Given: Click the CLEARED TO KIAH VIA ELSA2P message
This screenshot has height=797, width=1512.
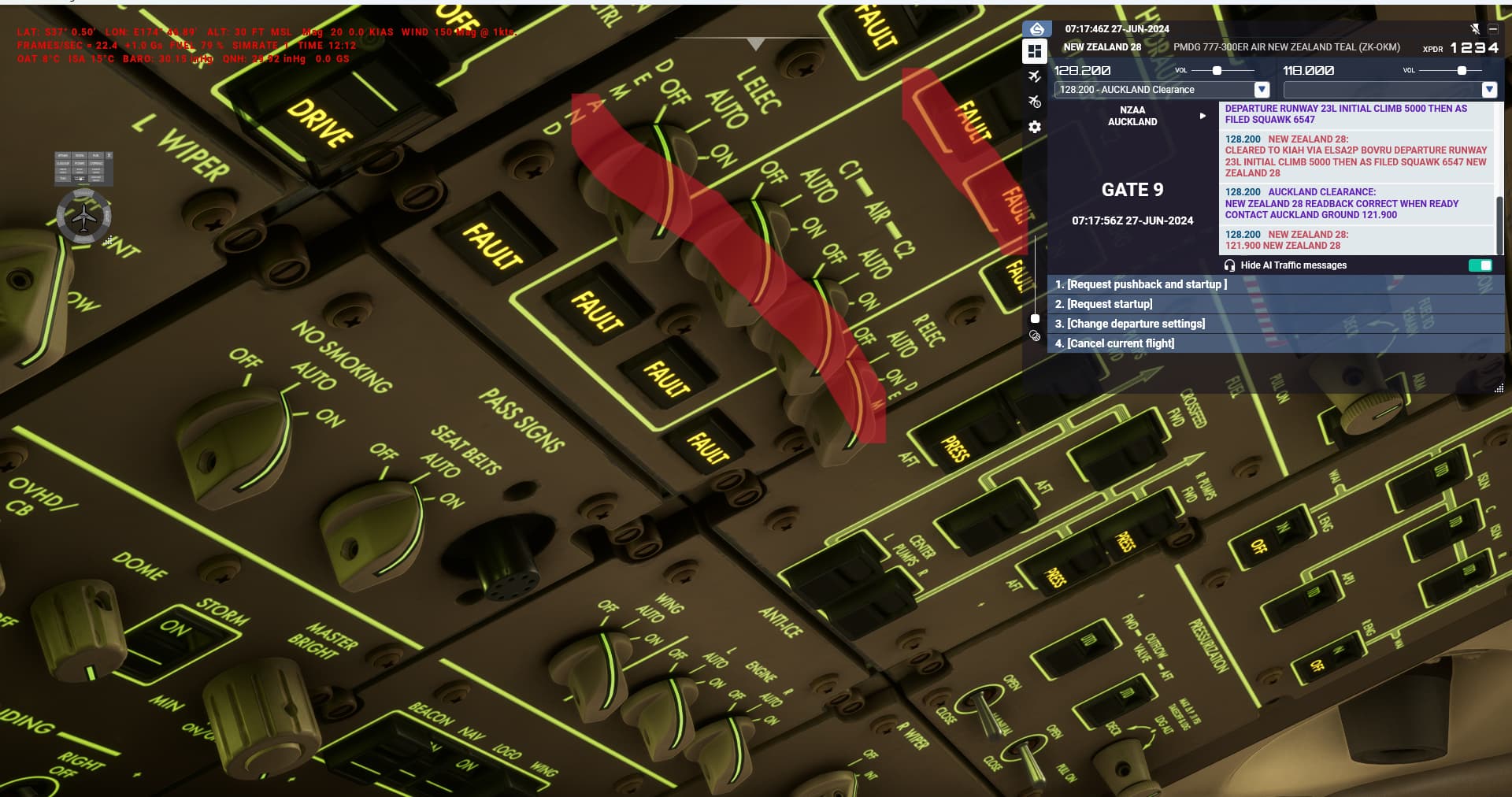Looking at the screenshot, I should (1356, 156).
